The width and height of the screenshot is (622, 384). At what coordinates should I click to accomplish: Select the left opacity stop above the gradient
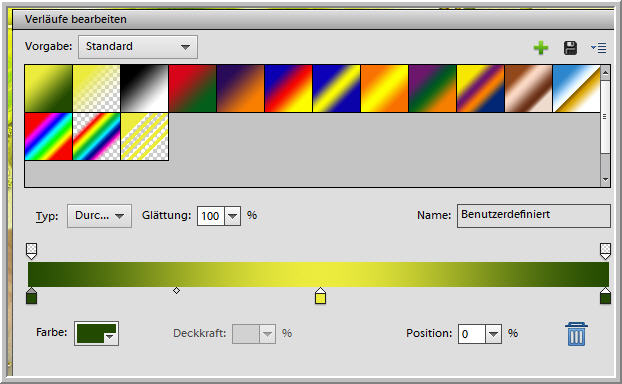[x=31, y=252]
